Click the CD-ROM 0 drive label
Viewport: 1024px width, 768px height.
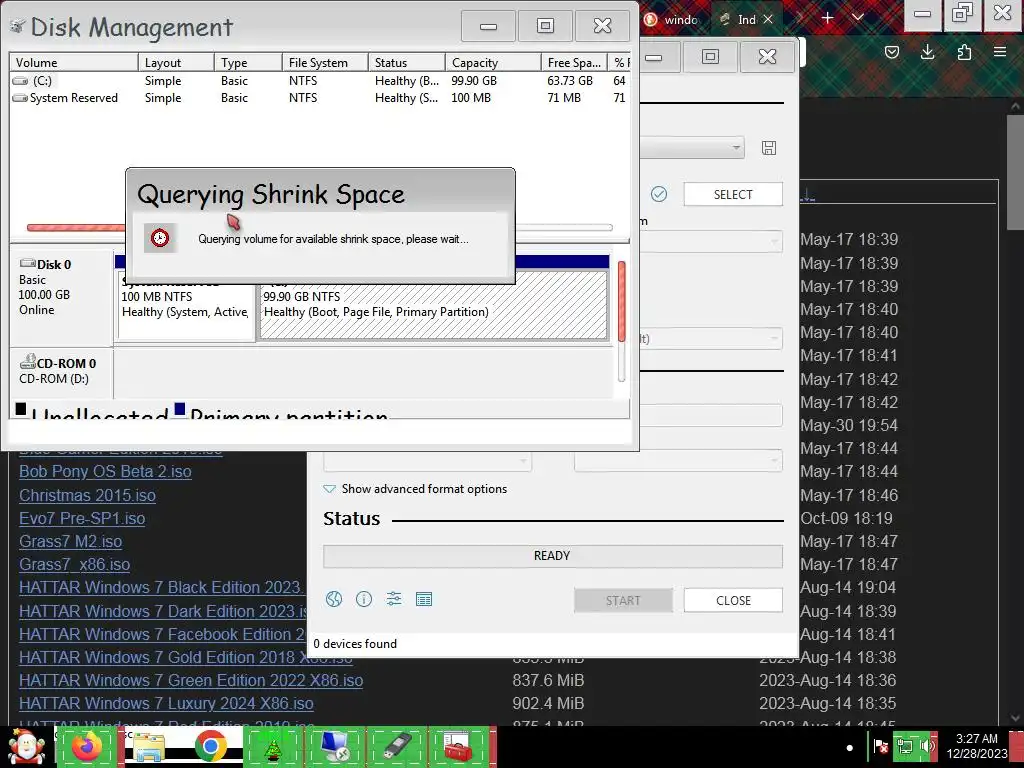(58, 362)
